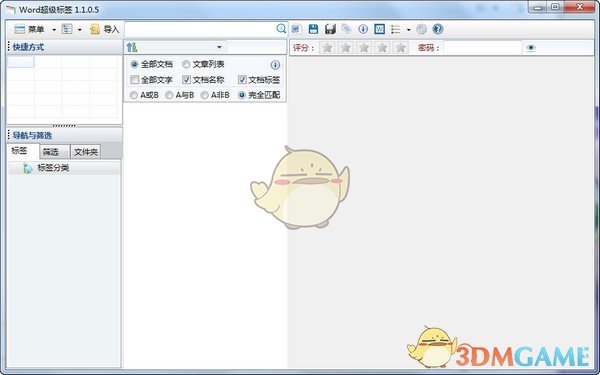Viewport: 600px width, 375px height.
Task: Click the Word document icon
Action: coord(380,29)
